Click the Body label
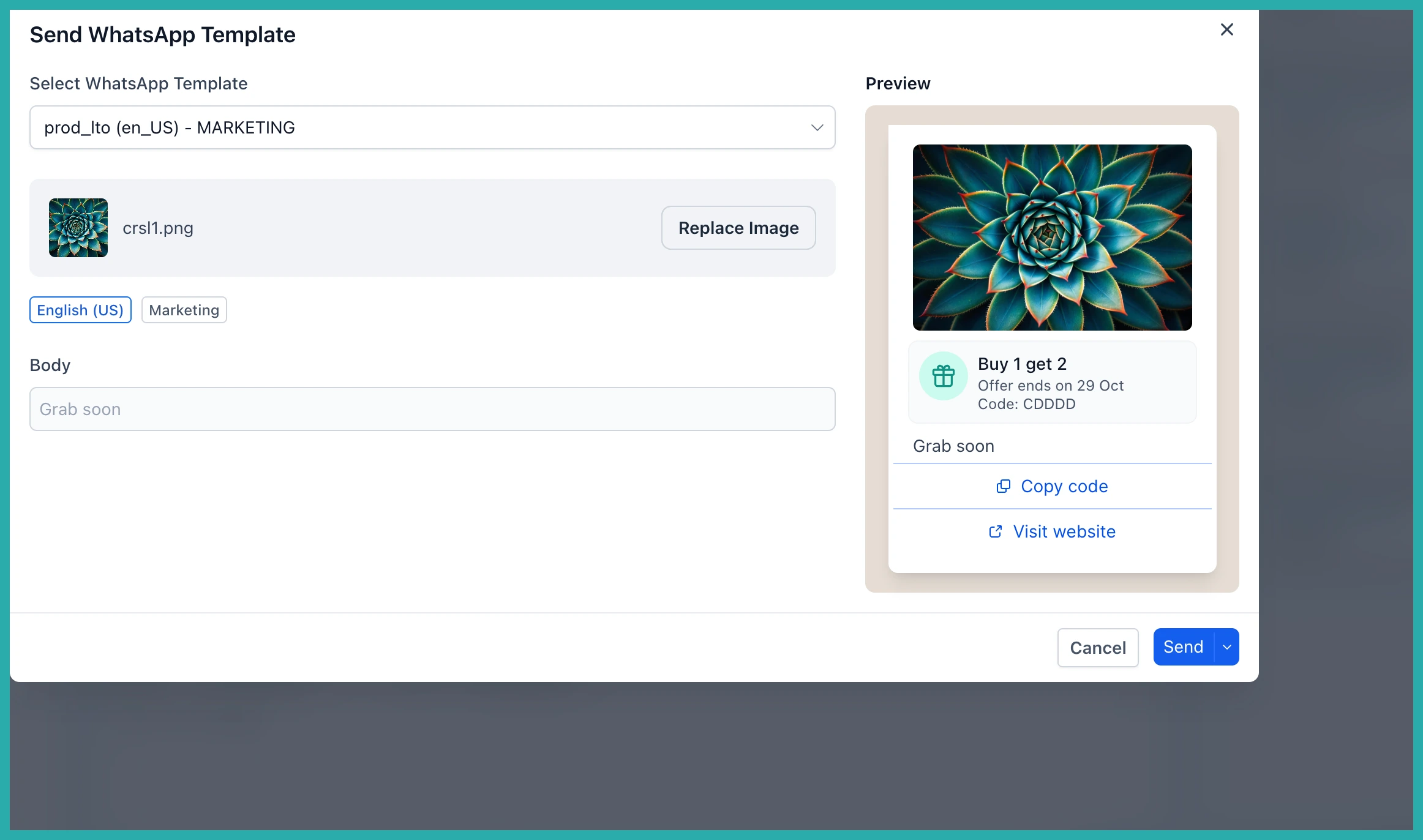The image size is (1423, 840). tap(50, 365)
